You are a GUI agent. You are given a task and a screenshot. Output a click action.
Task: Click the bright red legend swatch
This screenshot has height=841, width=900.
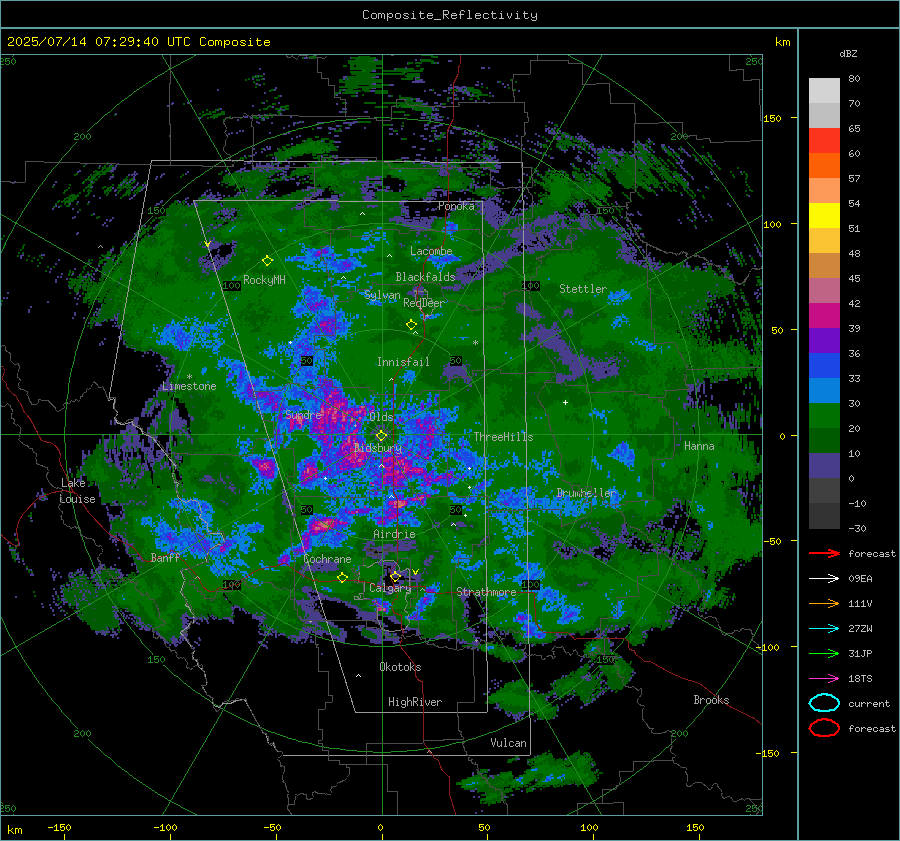(x=824, y=141)
